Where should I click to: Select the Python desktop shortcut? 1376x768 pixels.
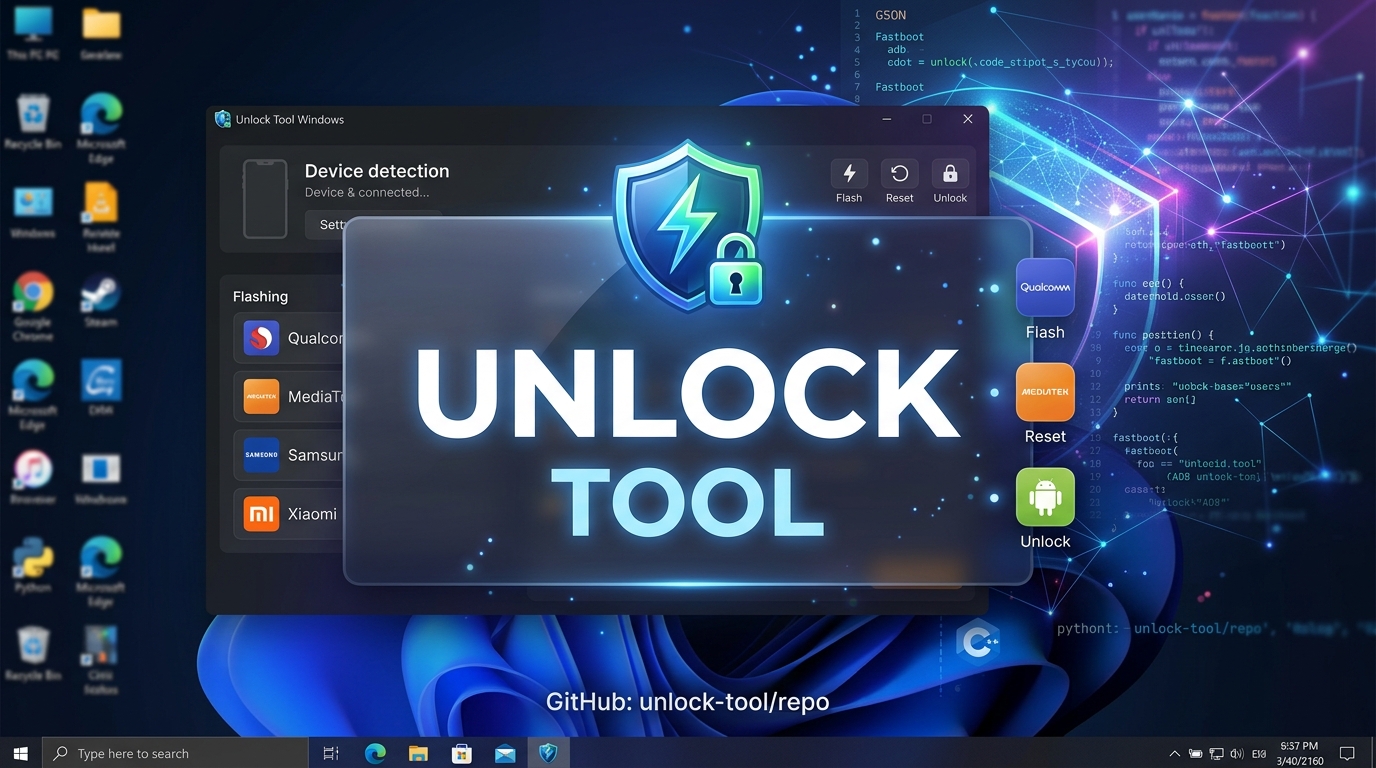click(33, 565)
